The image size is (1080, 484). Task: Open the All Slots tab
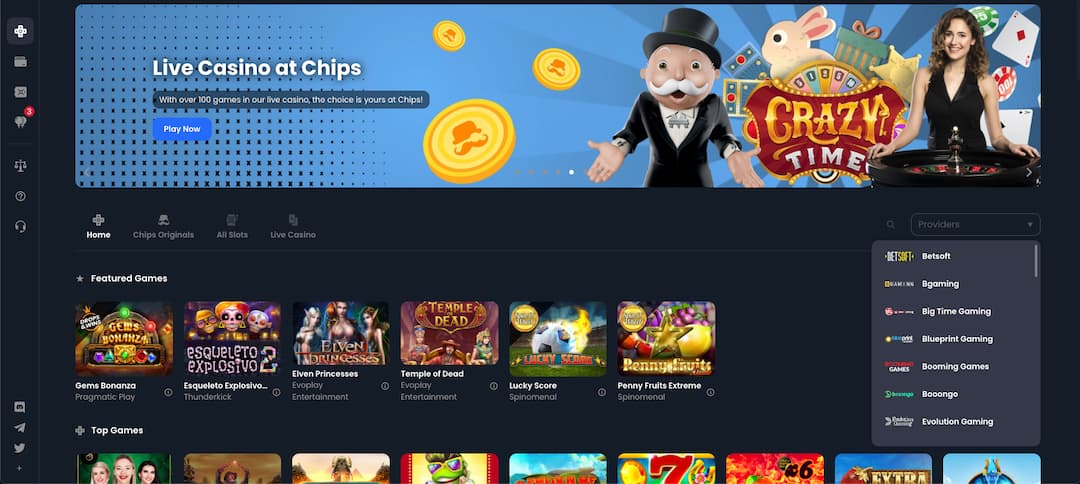[x=232, y=227]
